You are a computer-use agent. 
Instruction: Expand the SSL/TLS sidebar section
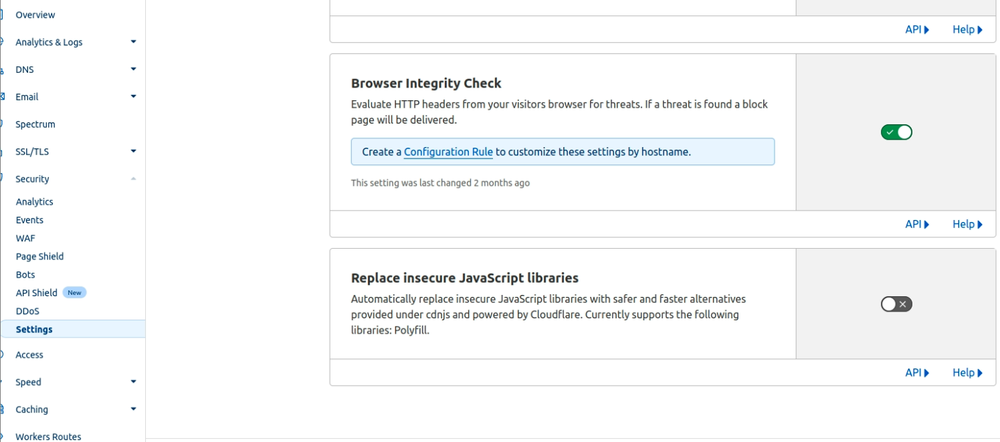point(133,152)
